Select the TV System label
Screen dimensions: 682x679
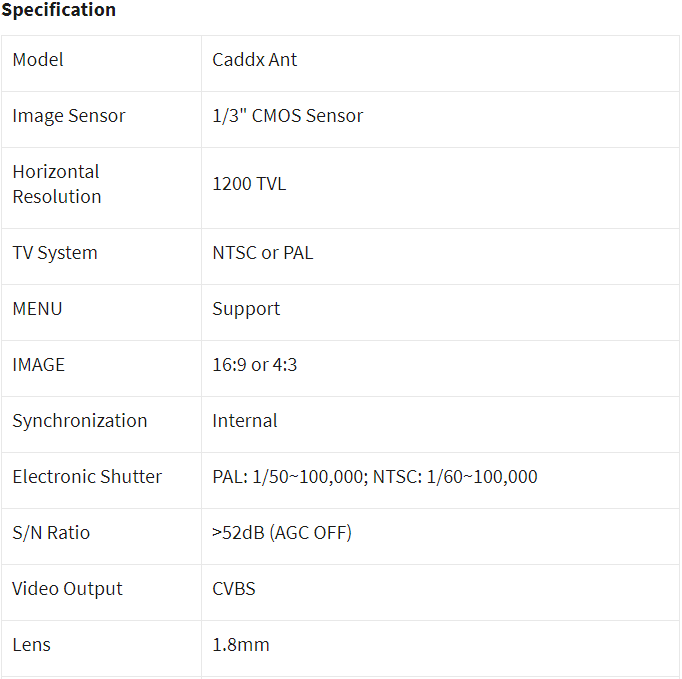click(x=55, y=253)
